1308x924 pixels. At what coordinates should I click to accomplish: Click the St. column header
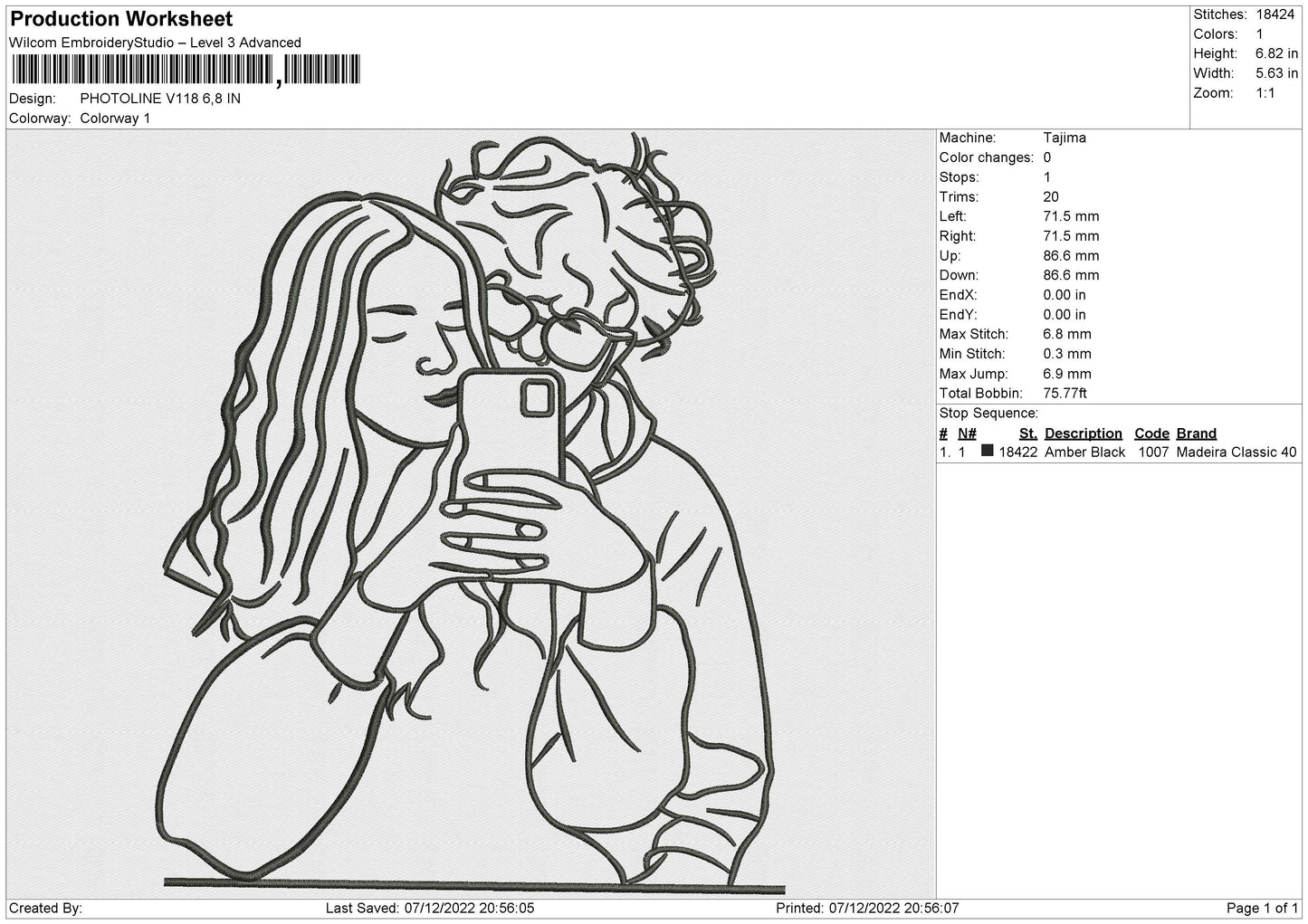pyautogui.click(x=1028, y=433)
